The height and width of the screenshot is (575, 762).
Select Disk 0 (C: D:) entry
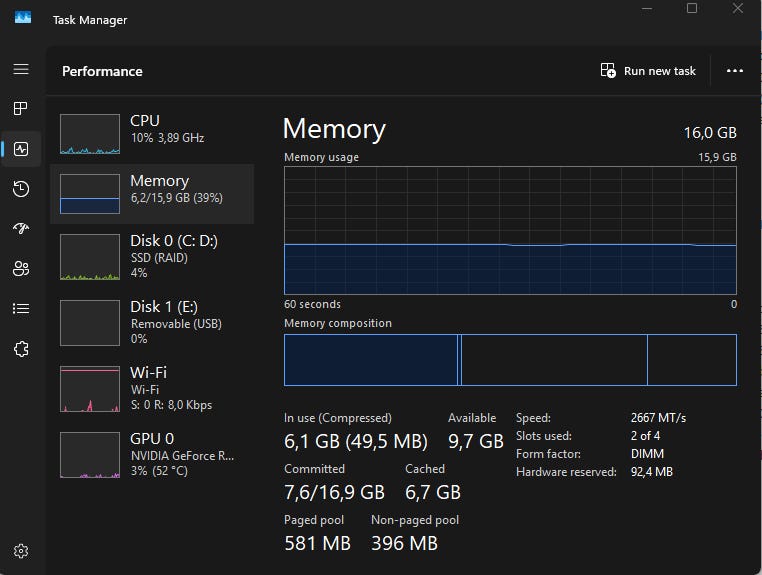[152, 255]
